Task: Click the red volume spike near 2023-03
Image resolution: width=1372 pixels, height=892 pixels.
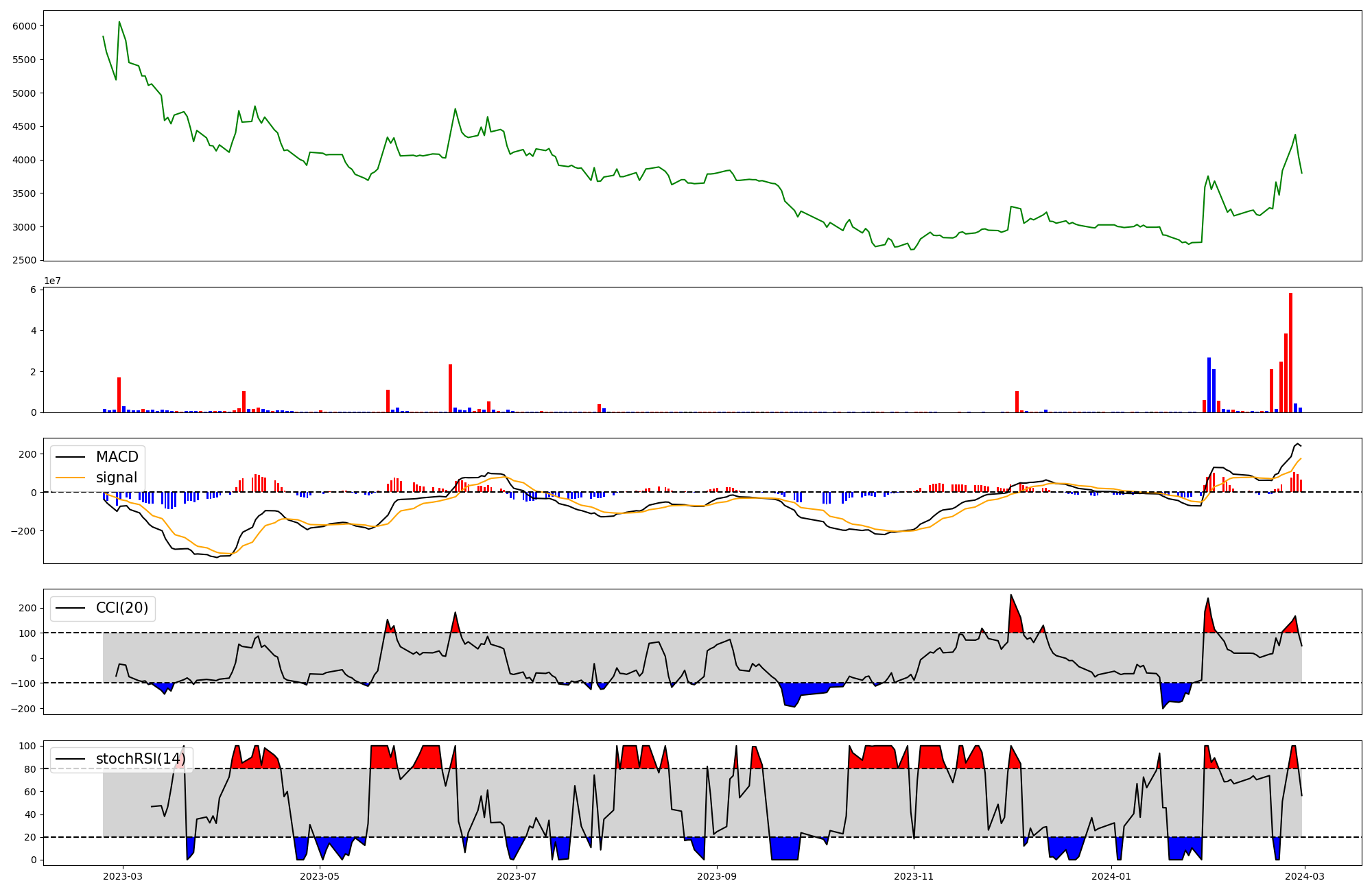Action: (x=119, y=395)
